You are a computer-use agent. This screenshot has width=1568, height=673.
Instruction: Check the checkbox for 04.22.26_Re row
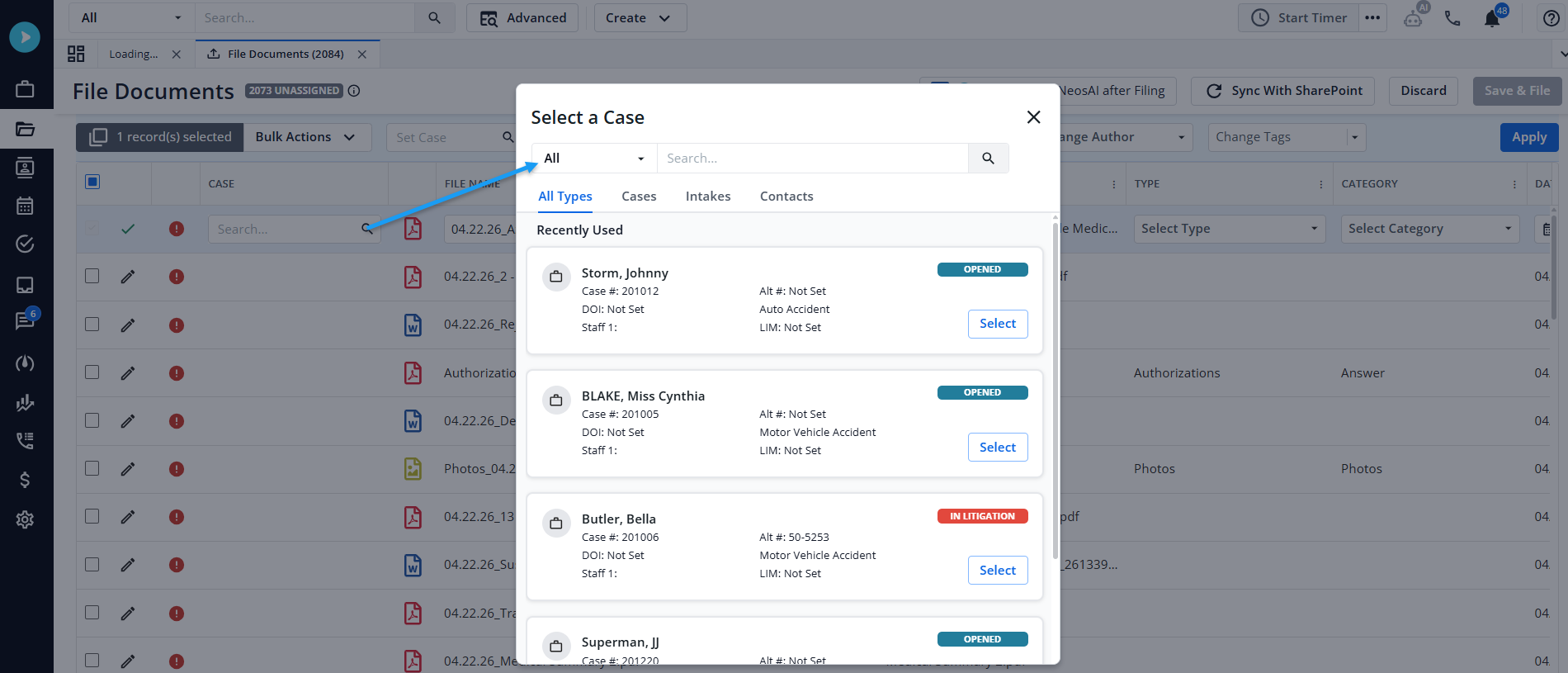coord(92,324)
